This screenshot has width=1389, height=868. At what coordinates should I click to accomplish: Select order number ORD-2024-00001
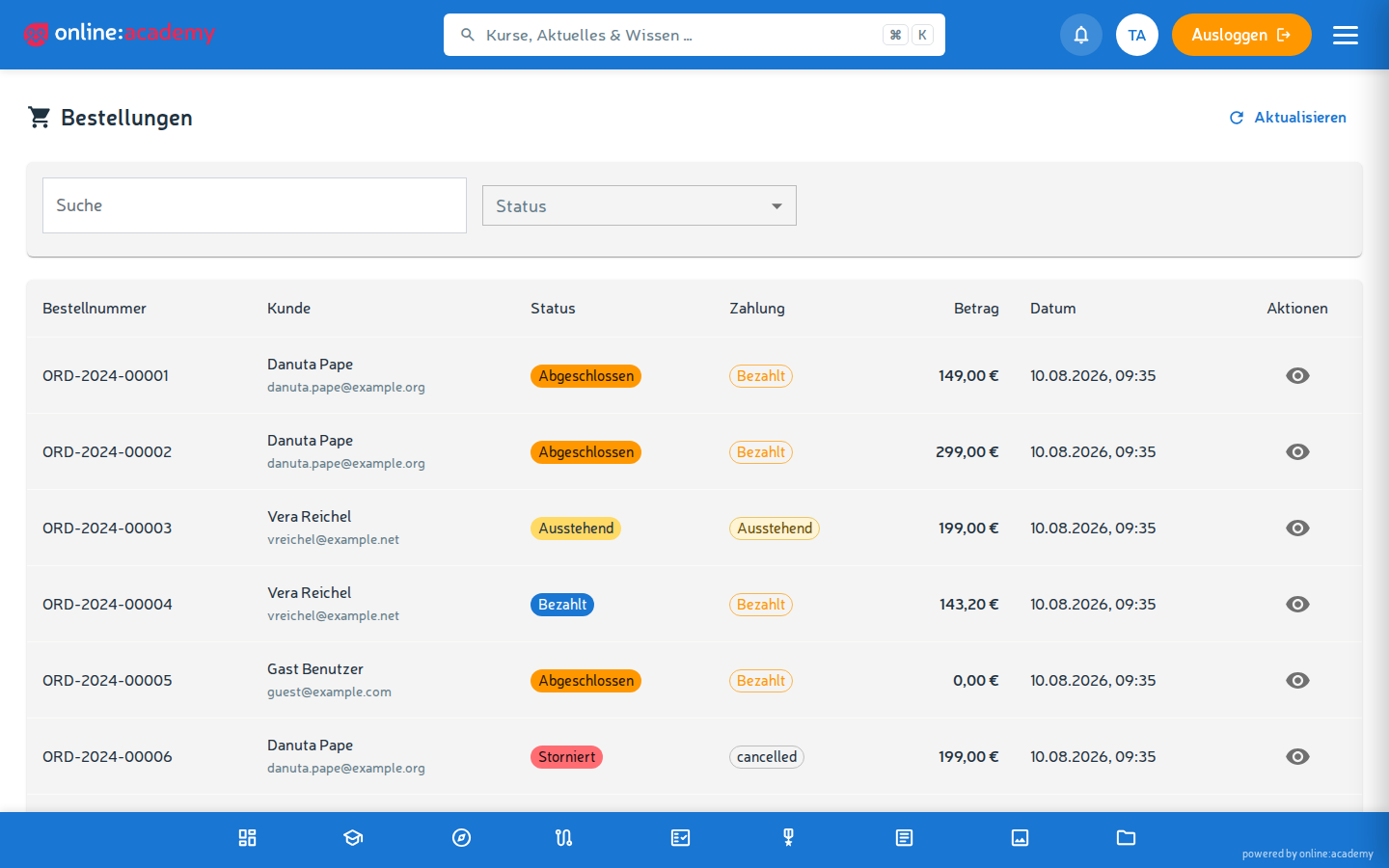point(106,375)
